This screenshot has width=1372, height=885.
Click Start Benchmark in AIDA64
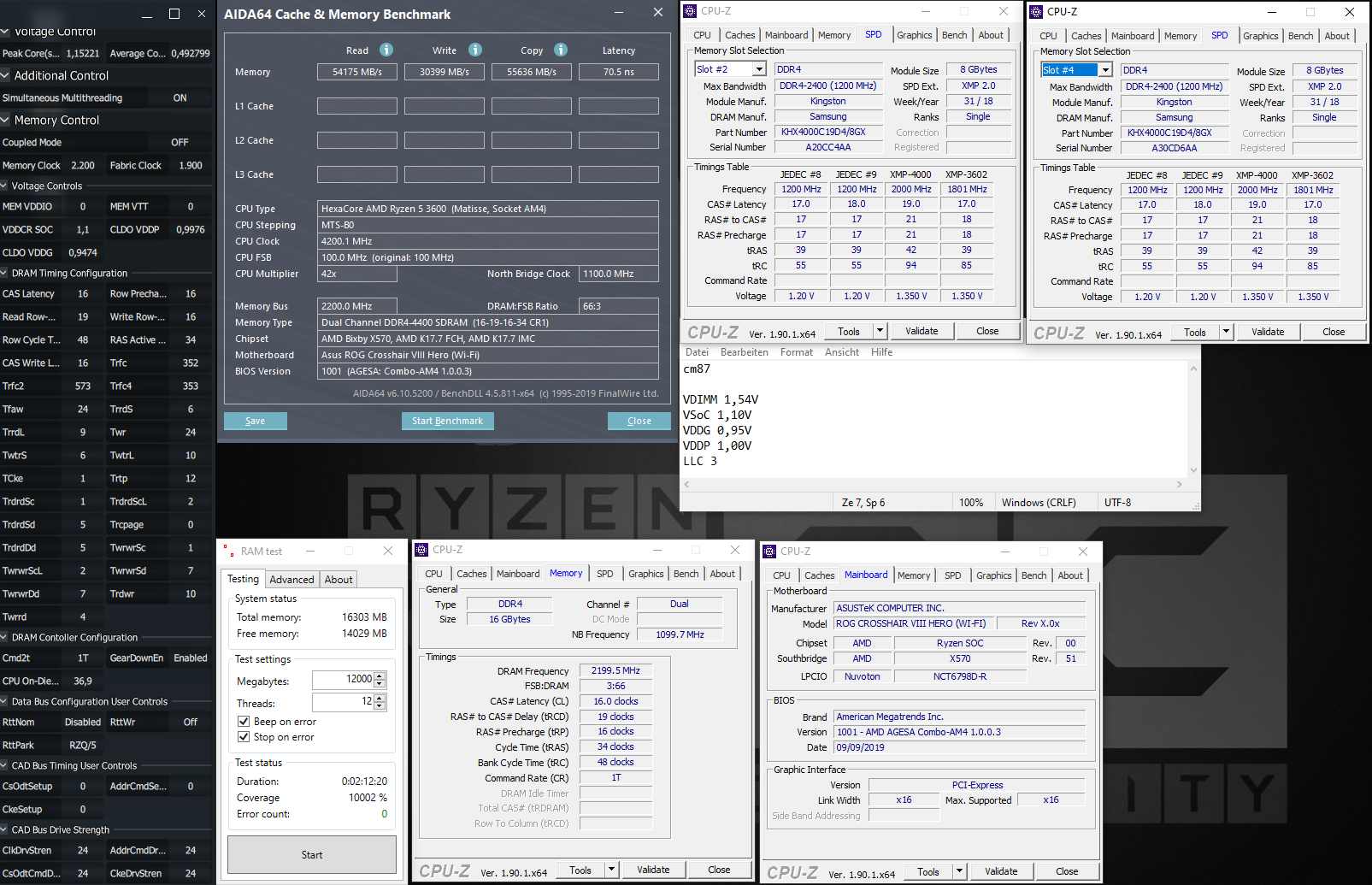(448, 421)
